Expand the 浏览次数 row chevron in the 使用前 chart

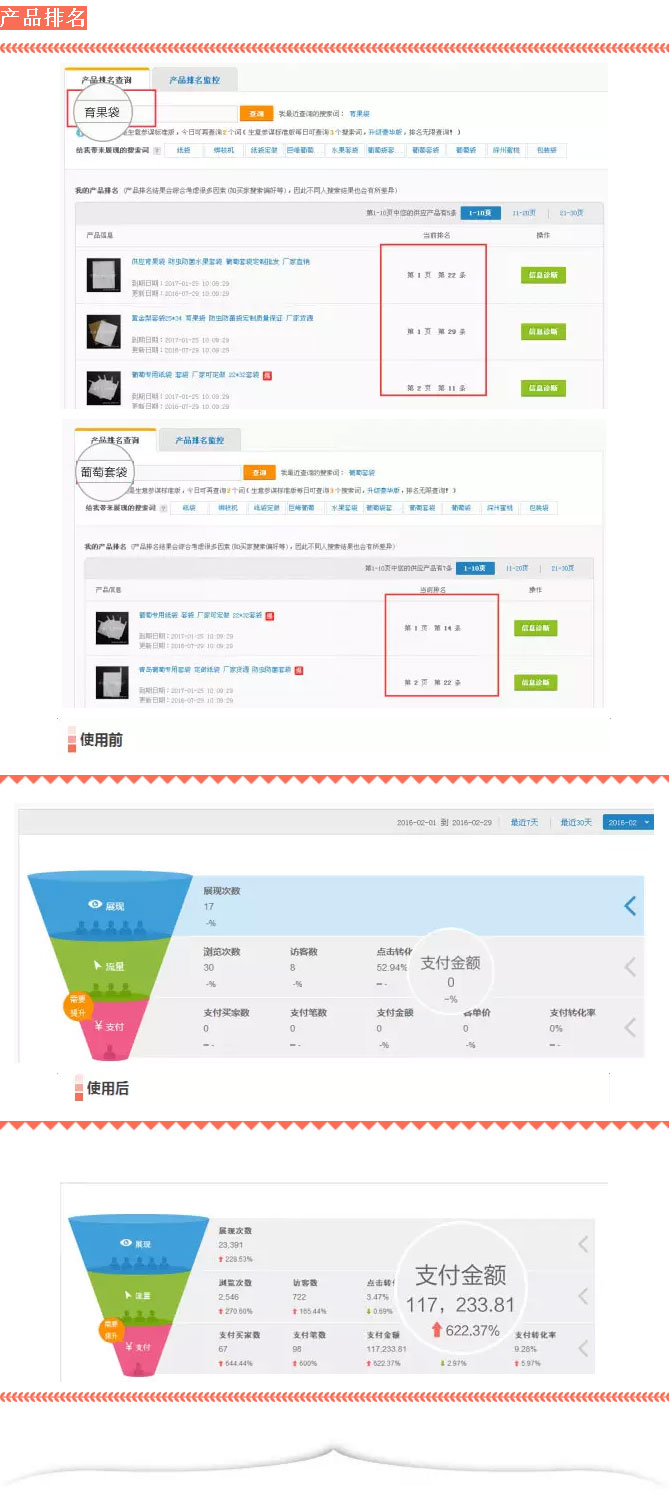pos(630,967)
